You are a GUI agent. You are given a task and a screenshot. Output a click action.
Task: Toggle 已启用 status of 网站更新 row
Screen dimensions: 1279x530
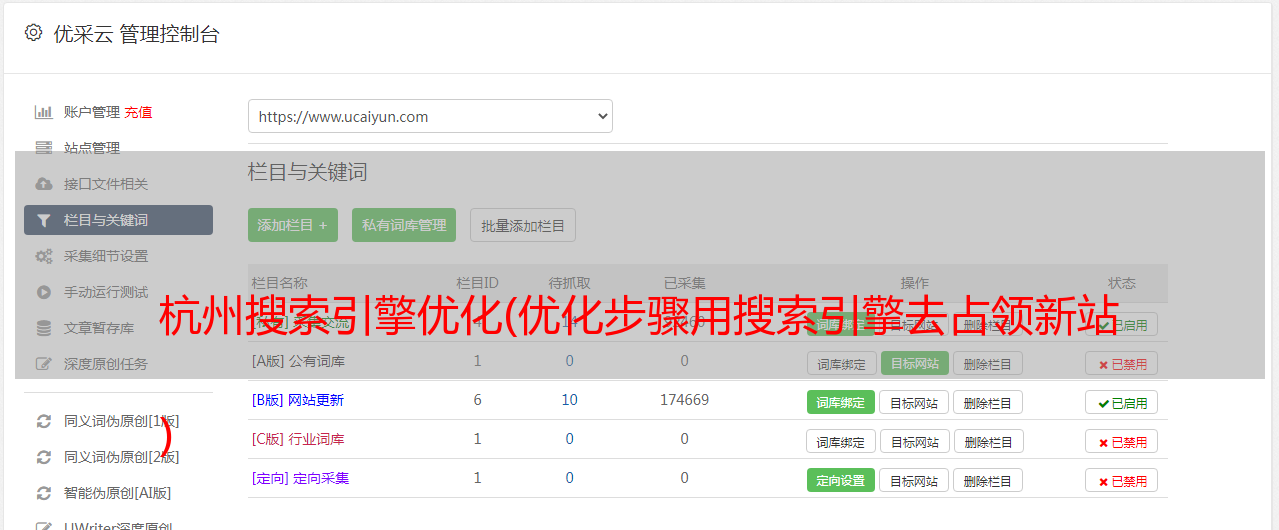pyautogui.click(x=1122, y=402)
